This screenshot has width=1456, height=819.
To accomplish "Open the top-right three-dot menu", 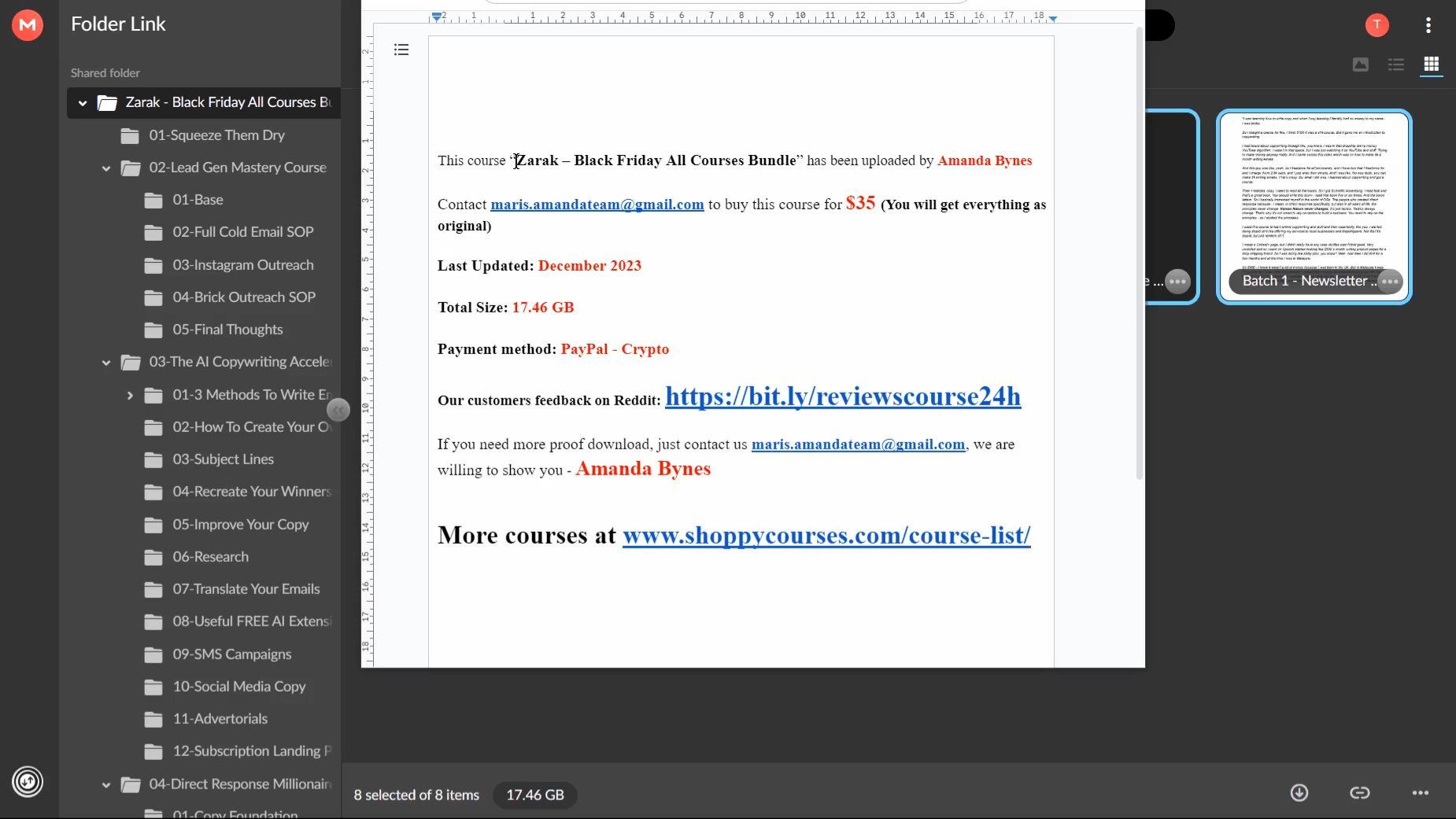I will (x=1428, y=25).
